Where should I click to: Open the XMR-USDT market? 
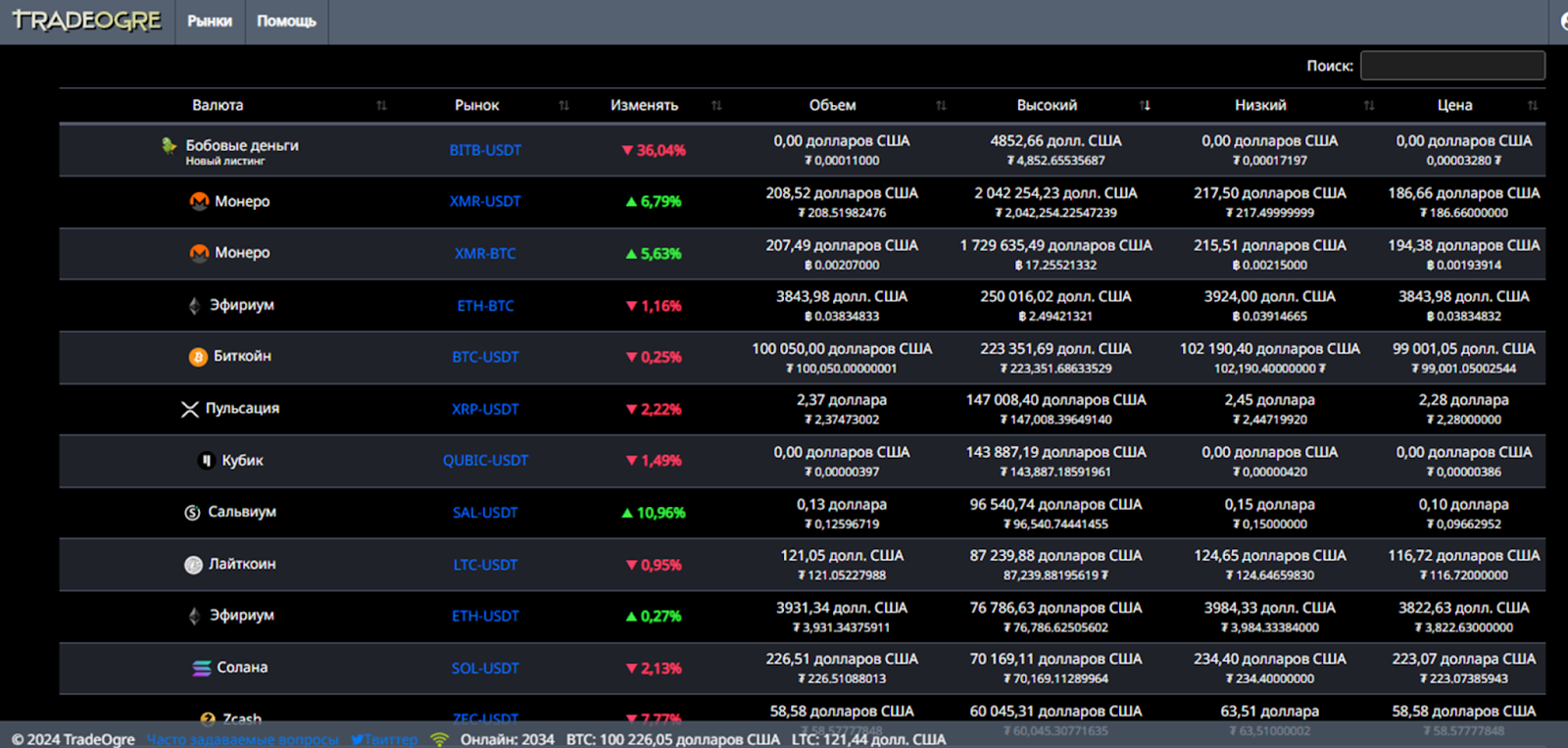pos(485,201)
